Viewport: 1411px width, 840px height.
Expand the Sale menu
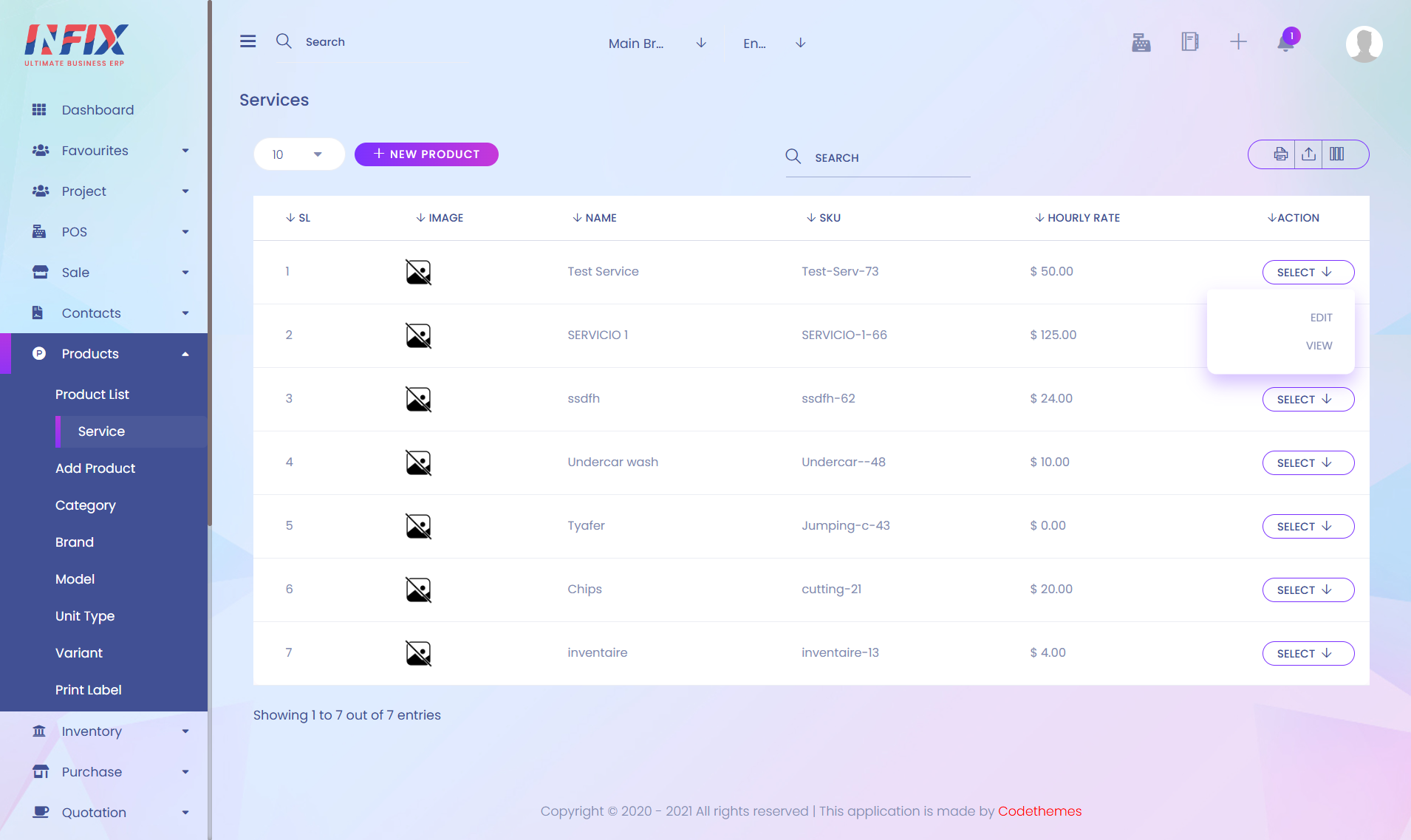pyautogui.click(x=185, y=273)
